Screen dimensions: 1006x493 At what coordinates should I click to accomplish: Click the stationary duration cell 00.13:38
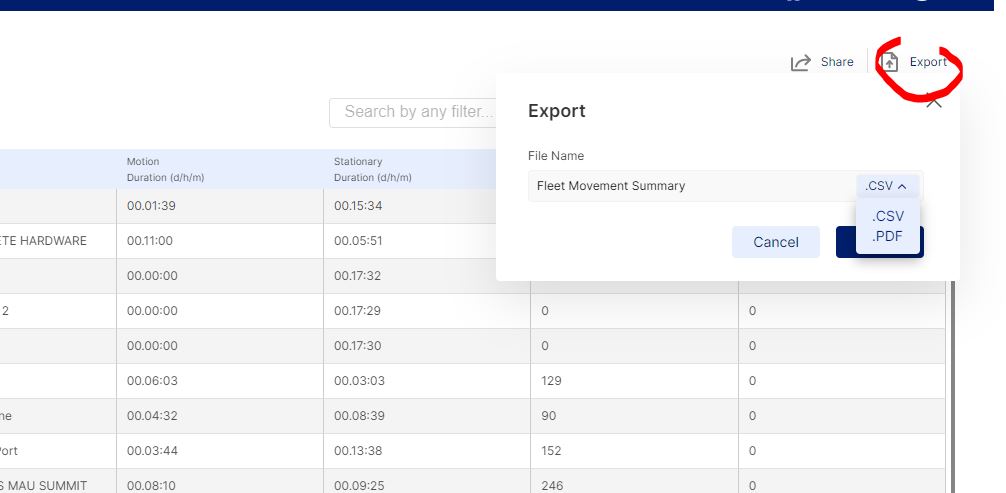(x=359, y=451)
